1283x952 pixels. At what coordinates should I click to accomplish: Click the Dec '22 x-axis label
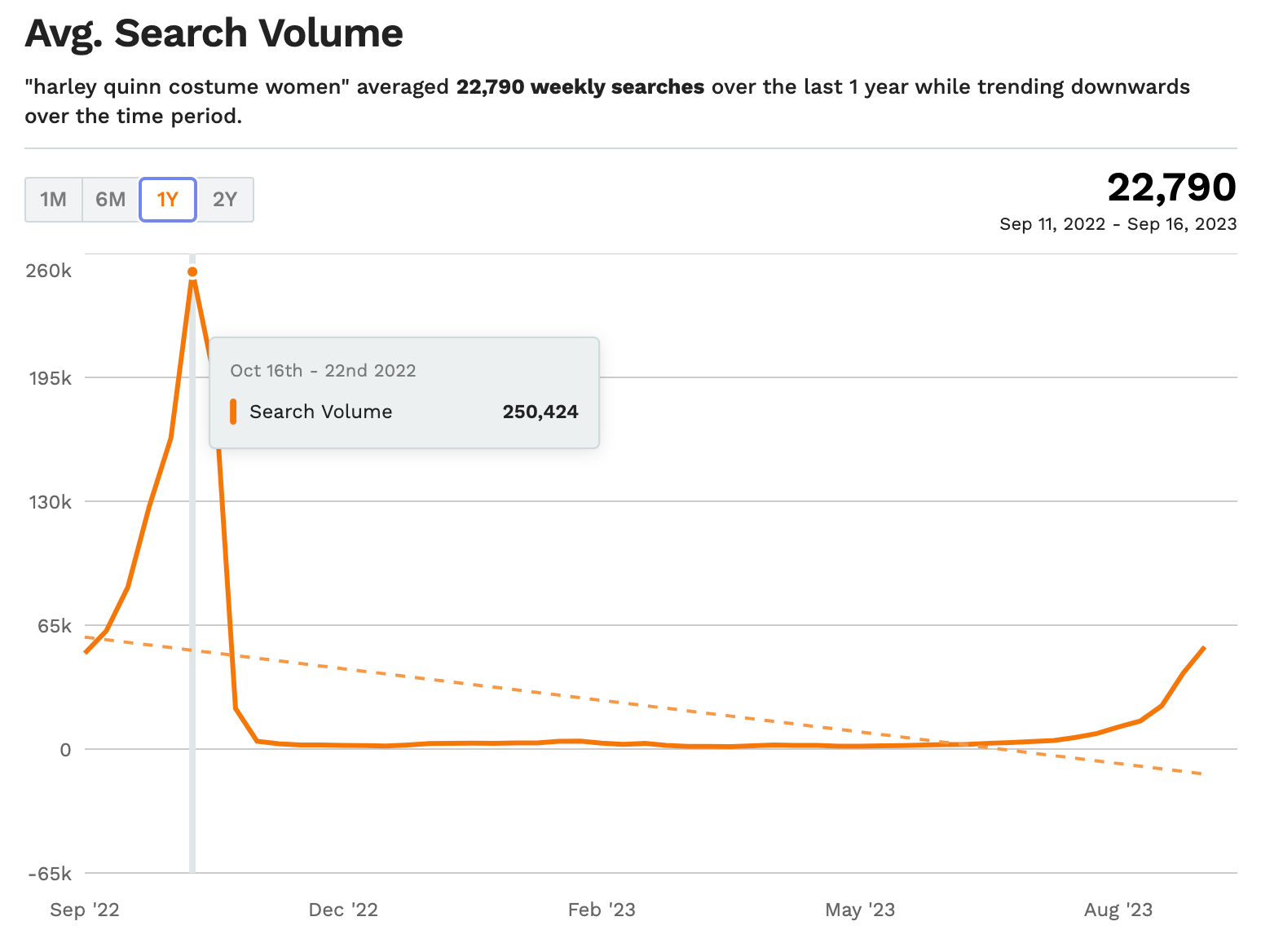(343, 910)
